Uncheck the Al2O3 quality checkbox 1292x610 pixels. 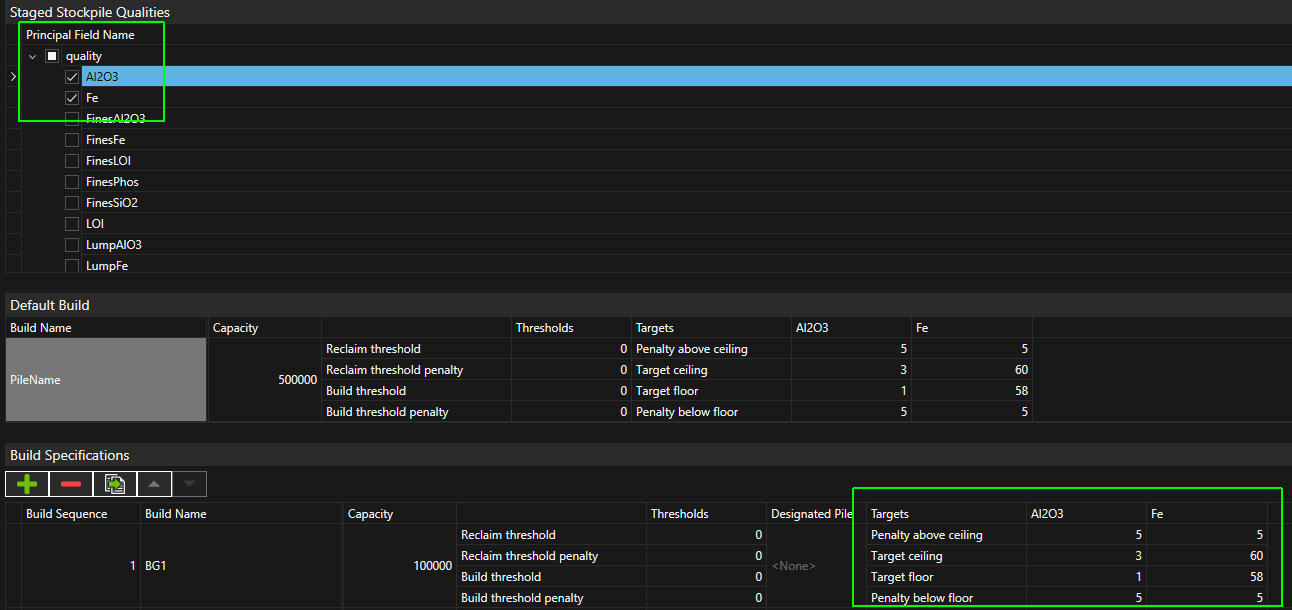[x=72, y=77]
